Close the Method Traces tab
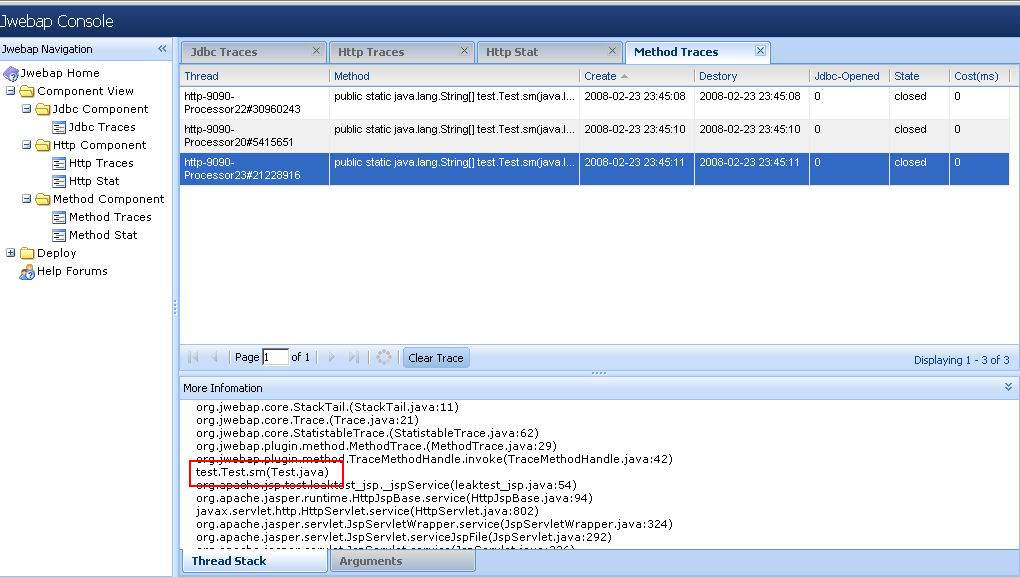 tap(760, 51)
